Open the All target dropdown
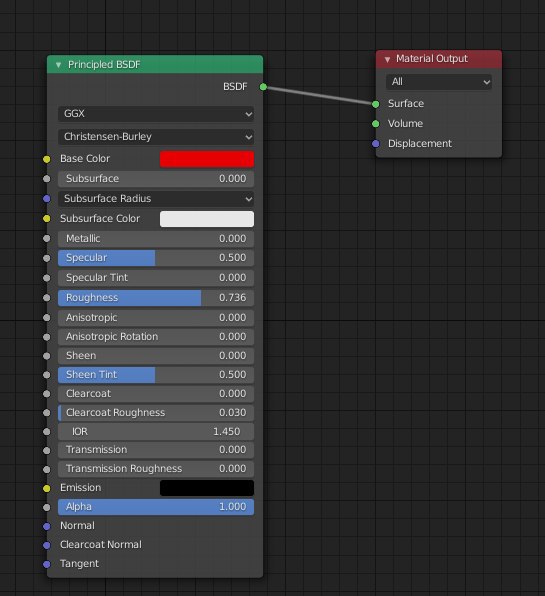The image size is (545, 596). click(x=439, y=82)
